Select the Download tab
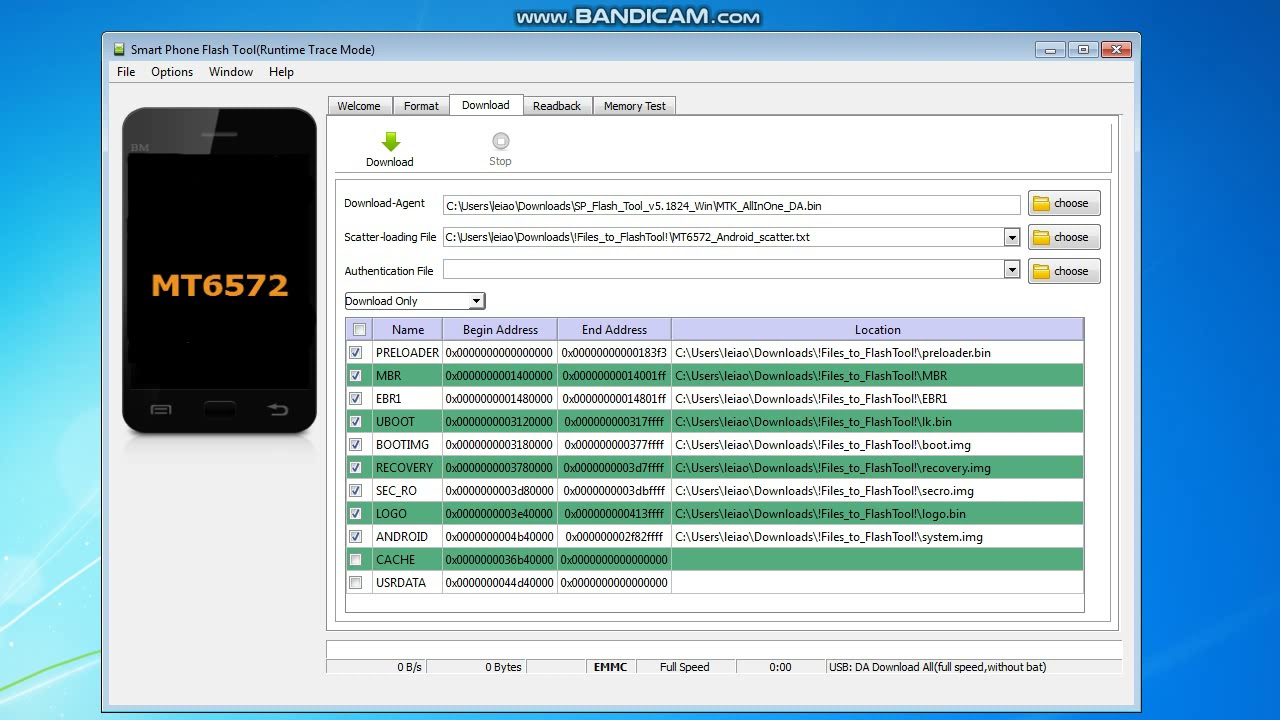Viewport: 1280px width, 720px height. tap(486, 105)
